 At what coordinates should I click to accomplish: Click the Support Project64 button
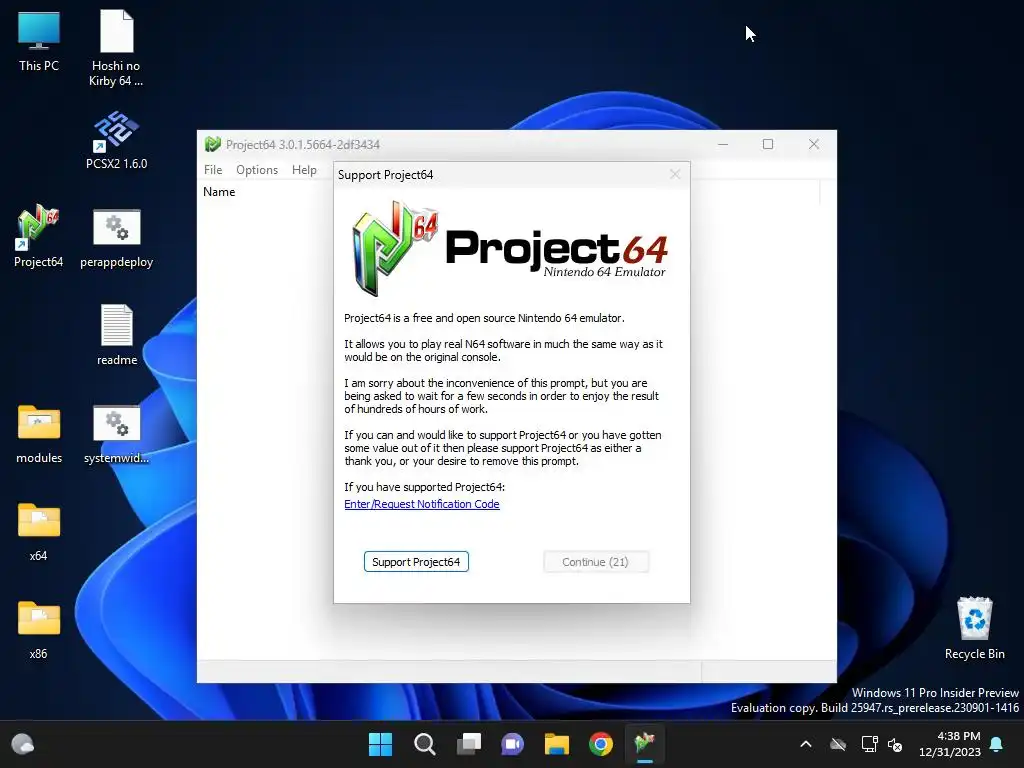[416, 562]
